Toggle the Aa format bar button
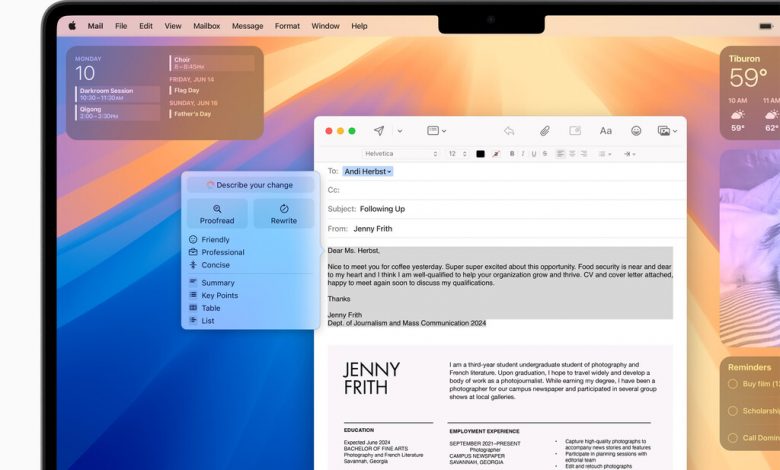Screen dimensions: 780x470 click(605, 131)
